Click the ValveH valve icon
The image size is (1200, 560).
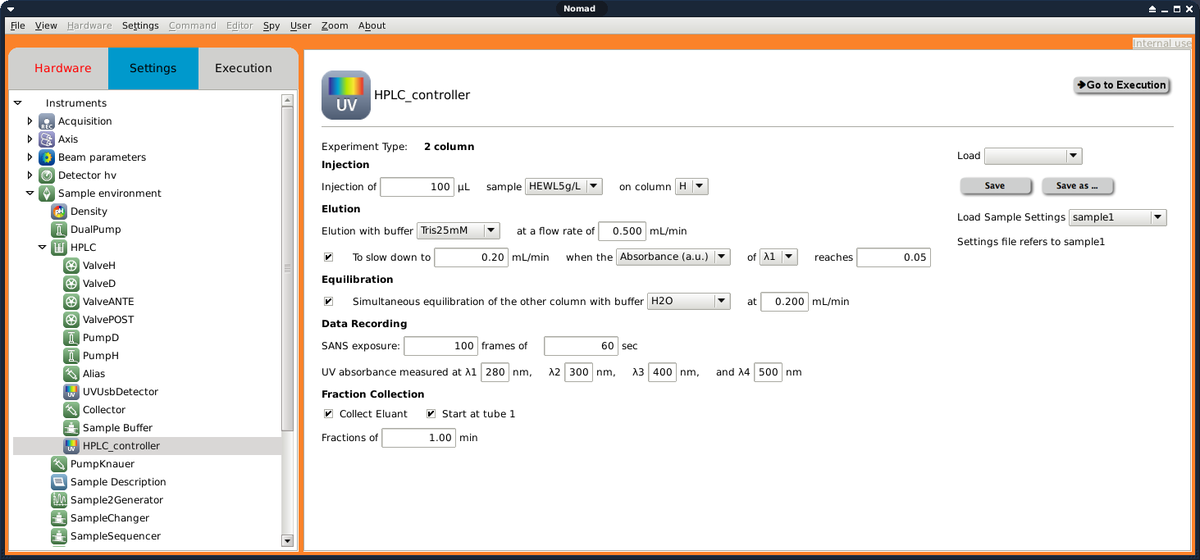pyautogui.click(x=71, y=266)
